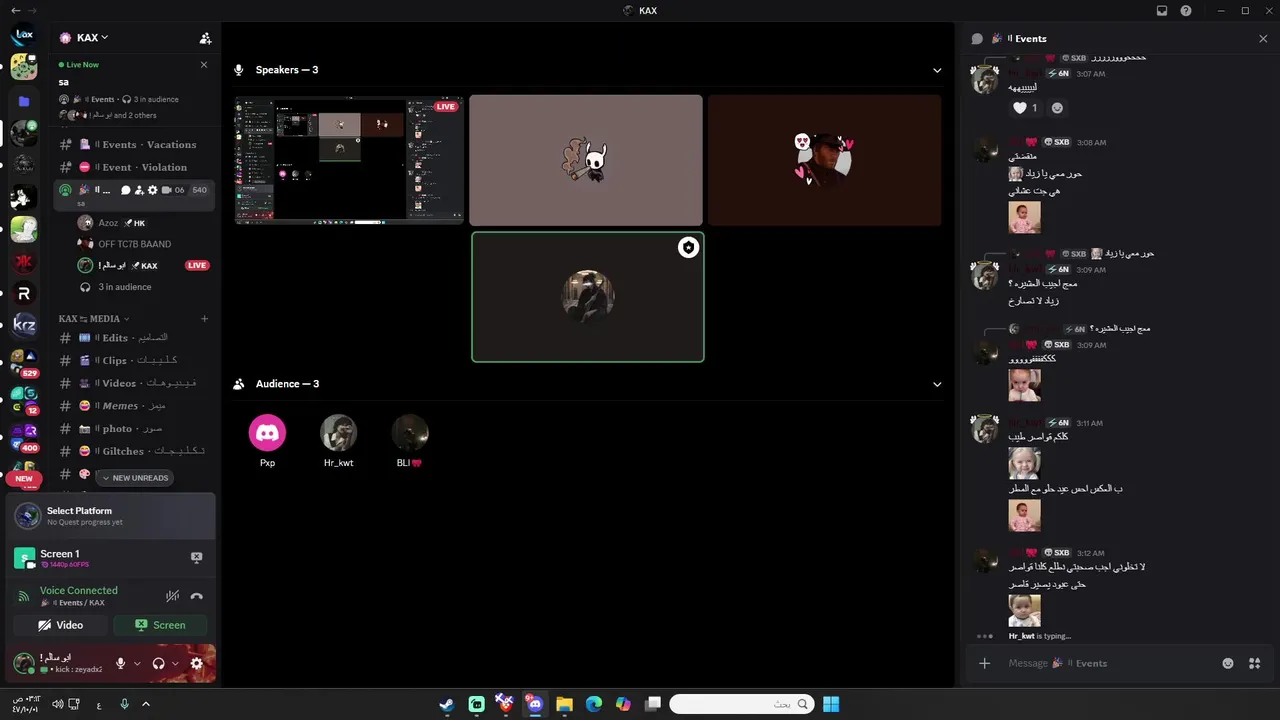The image size is (1280, 720).
Task: Click the Windows Start button
Action: pyautogui.click(x=831, y=704)
